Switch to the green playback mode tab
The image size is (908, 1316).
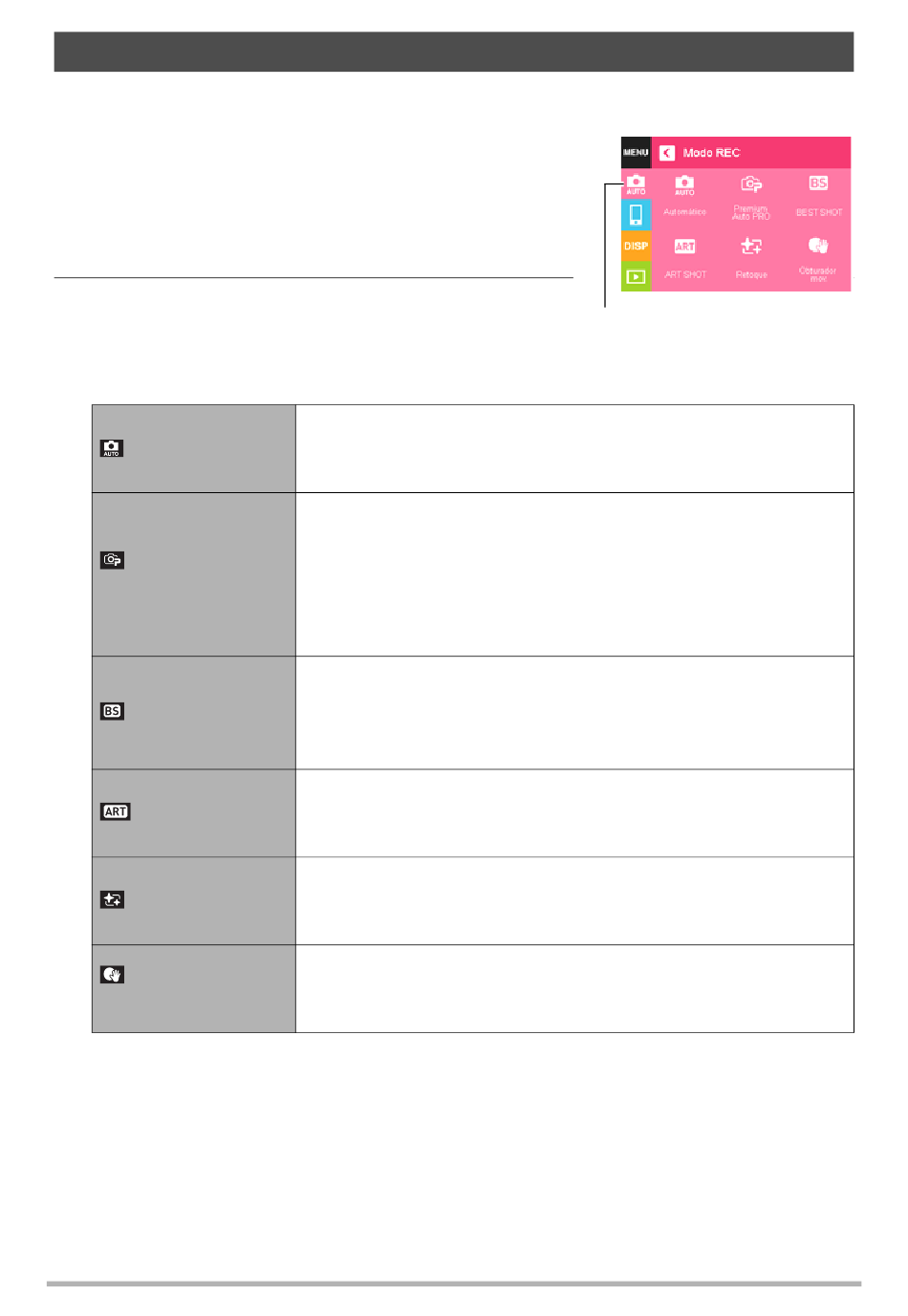point(636,276)
